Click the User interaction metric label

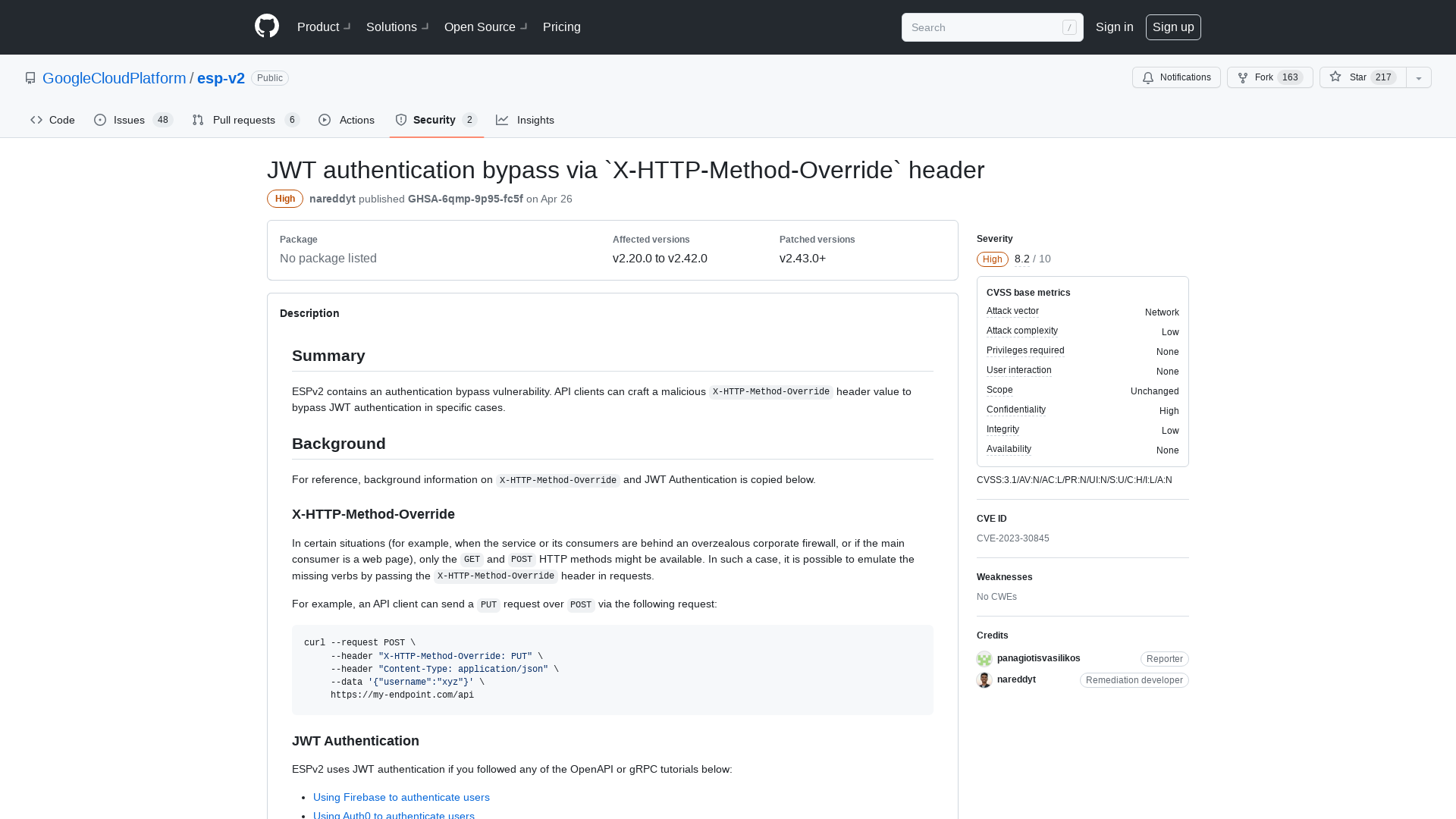pos(1018,370)
